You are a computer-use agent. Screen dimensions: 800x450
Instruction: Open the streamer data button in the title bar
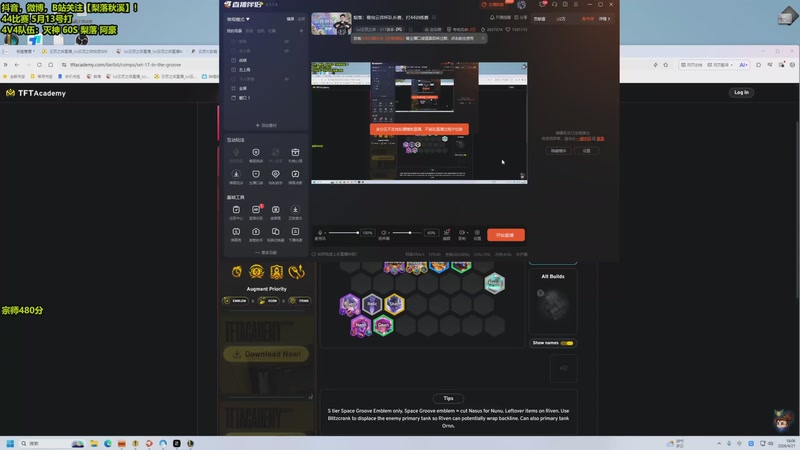pos(493,5)
